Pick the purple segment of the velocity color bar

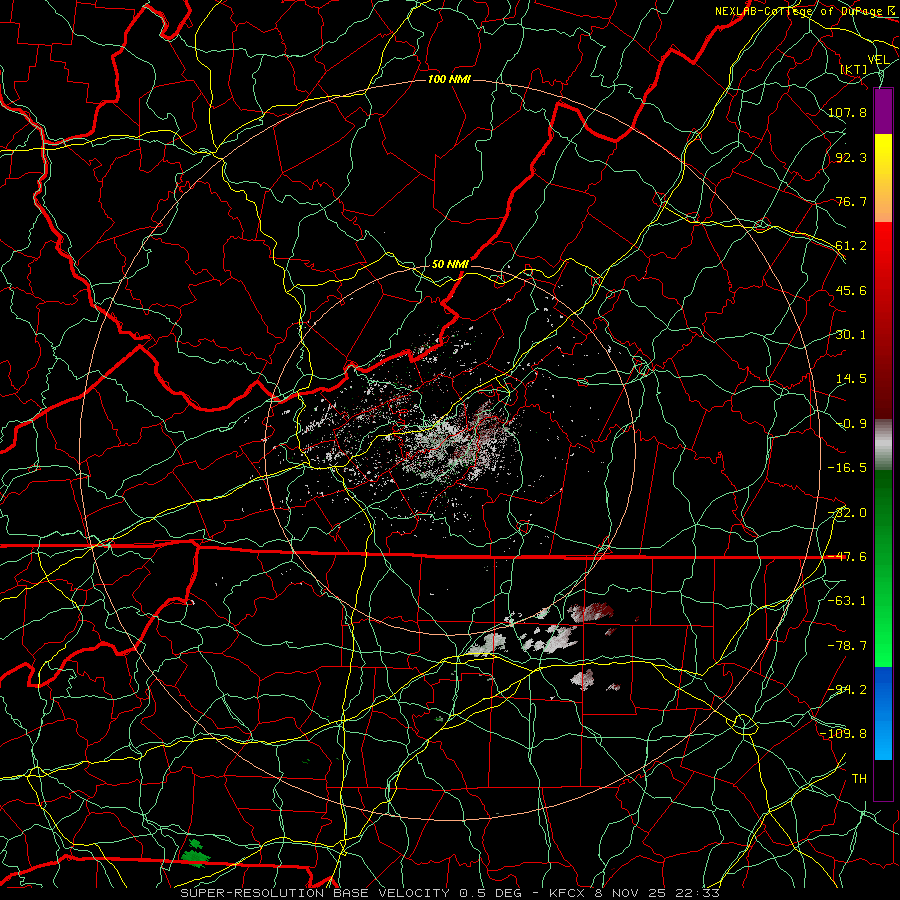tap(883, 112)
